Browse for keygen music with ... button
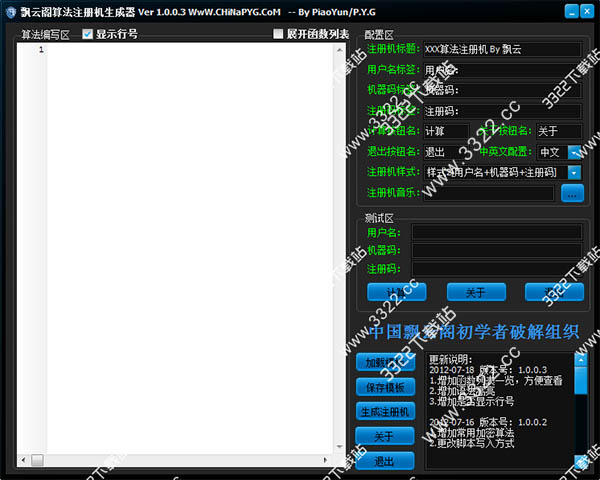The width and height of the screenshot is (600, 480). 572,193
